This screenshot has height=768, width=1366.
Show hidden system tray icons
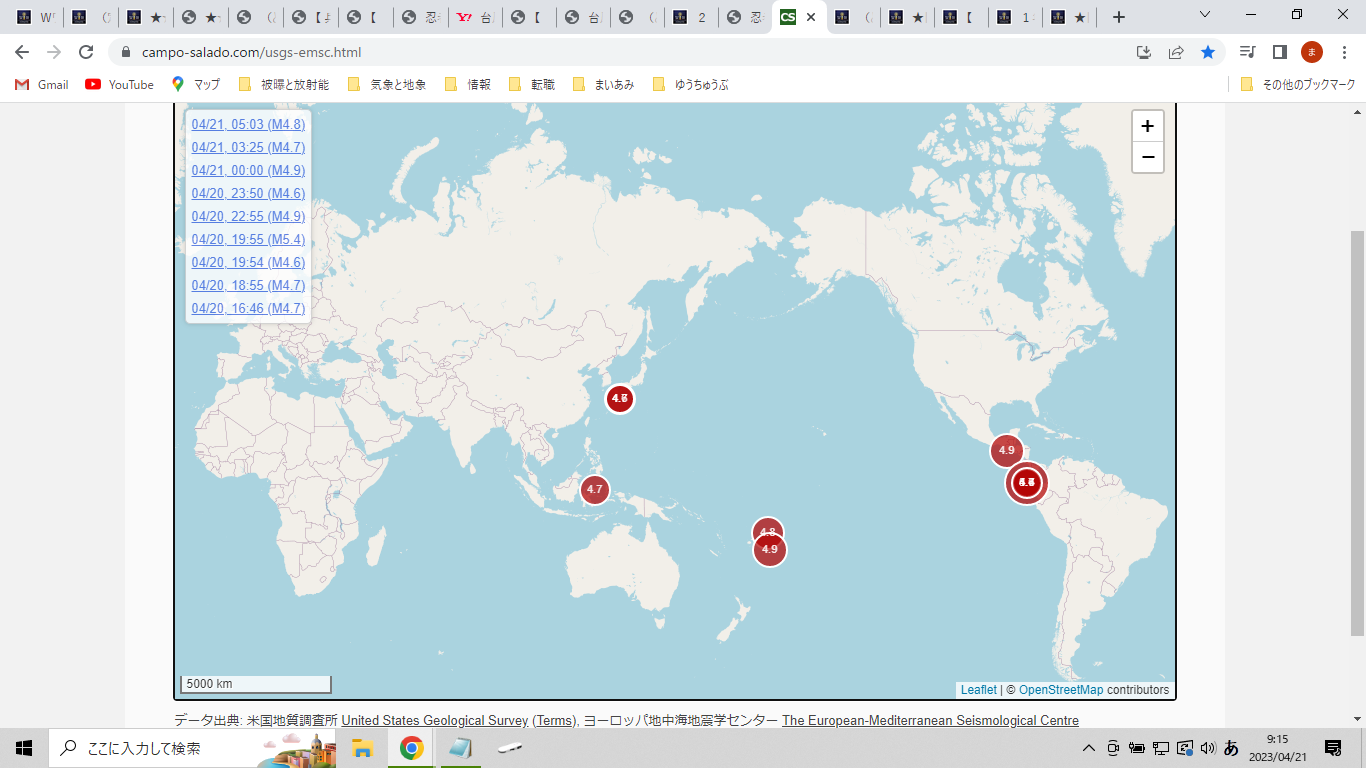coord(1089,748)
